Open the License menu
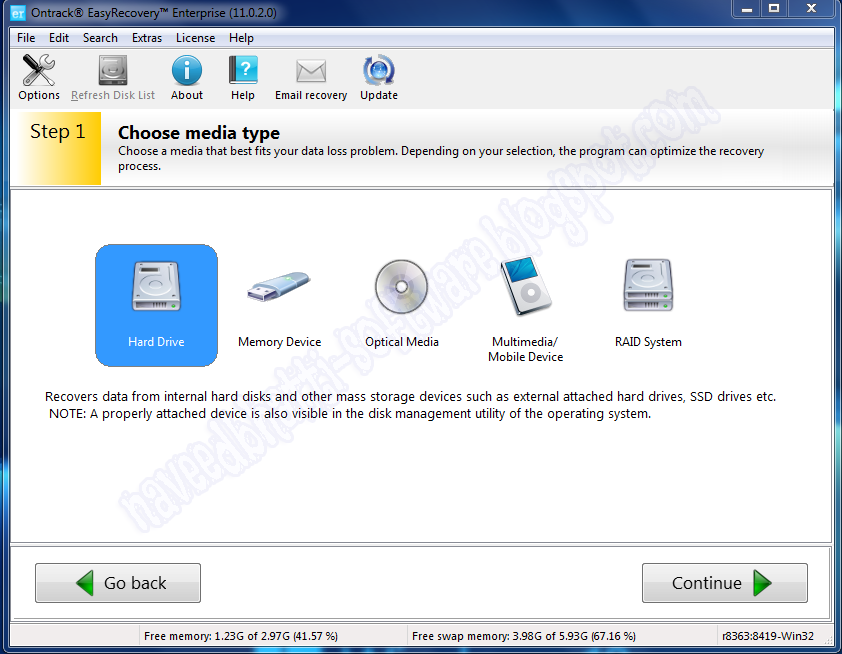This screenshot has height=654, width=842. coord(195,38)
